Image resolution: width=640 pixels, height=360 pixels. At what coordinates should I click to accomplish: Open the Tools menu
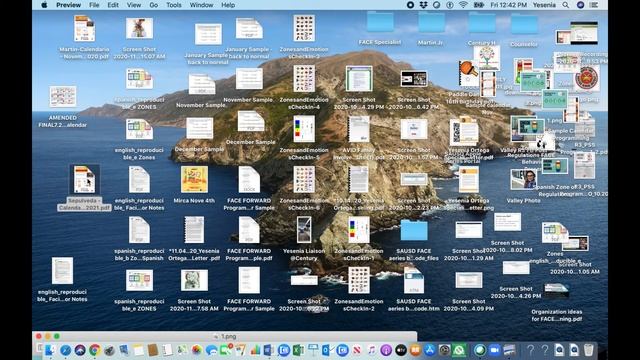tap(173, 5)
